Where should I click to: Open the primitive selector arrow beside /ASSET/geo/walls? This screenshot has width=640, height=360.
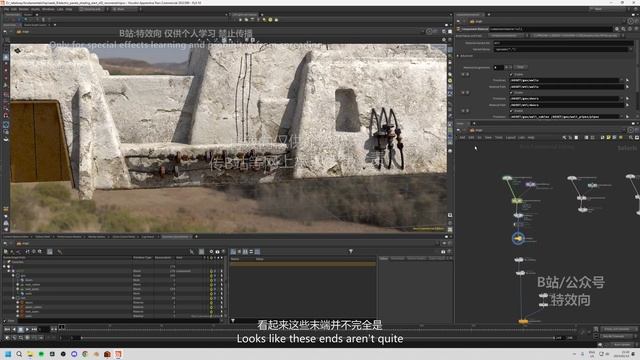click(628, 80)
